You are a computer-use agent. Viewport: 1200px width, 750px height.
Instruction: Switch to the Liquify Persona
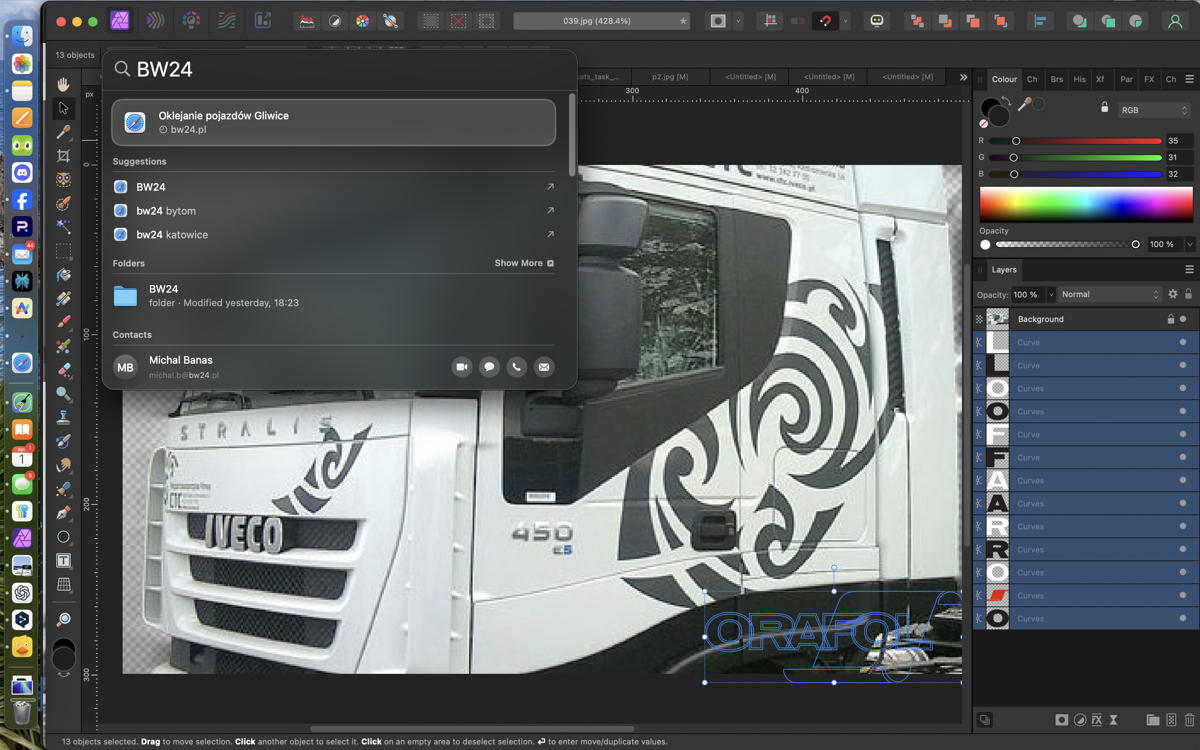point(155,20)
